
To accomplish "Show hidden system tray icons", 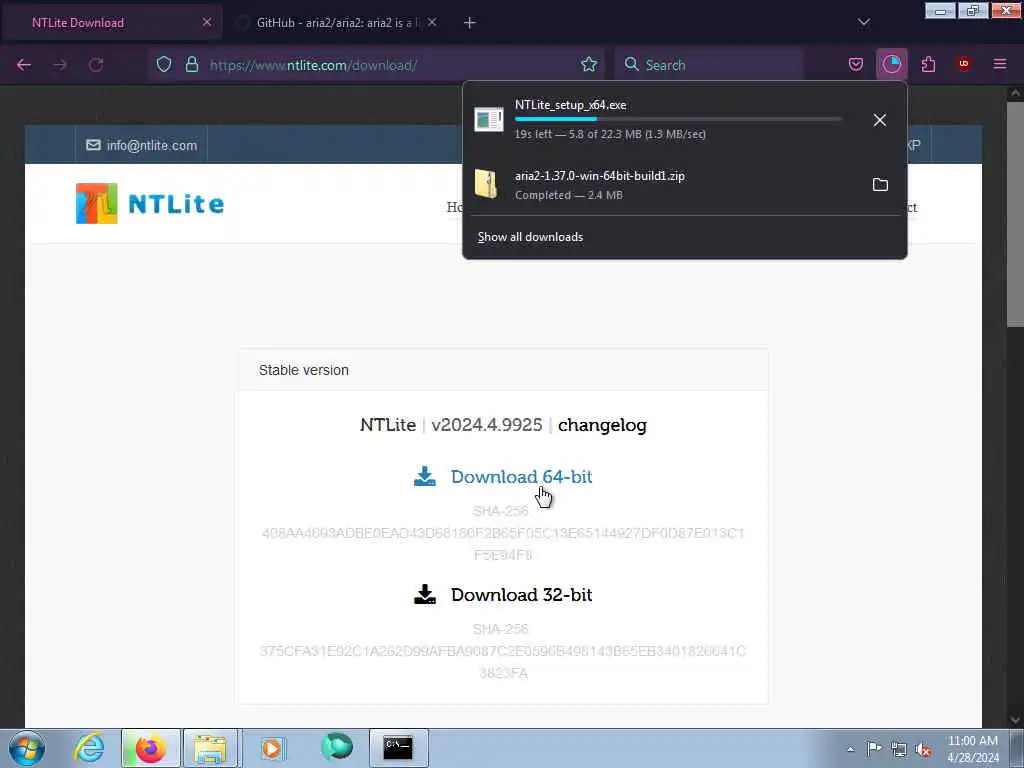I will point(850,749).
